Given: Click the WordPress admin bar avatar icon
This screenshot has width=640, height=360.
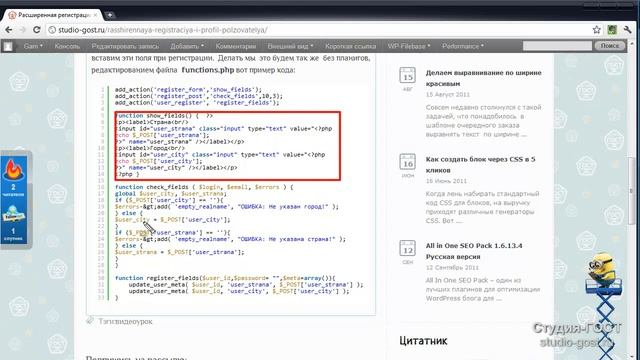Looking at the screenshot, I should (8, 47).
